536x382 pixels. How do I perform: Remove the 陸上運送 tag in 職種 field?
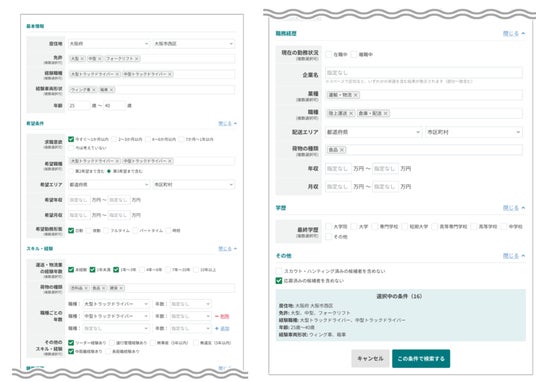[x=351, y=113]
